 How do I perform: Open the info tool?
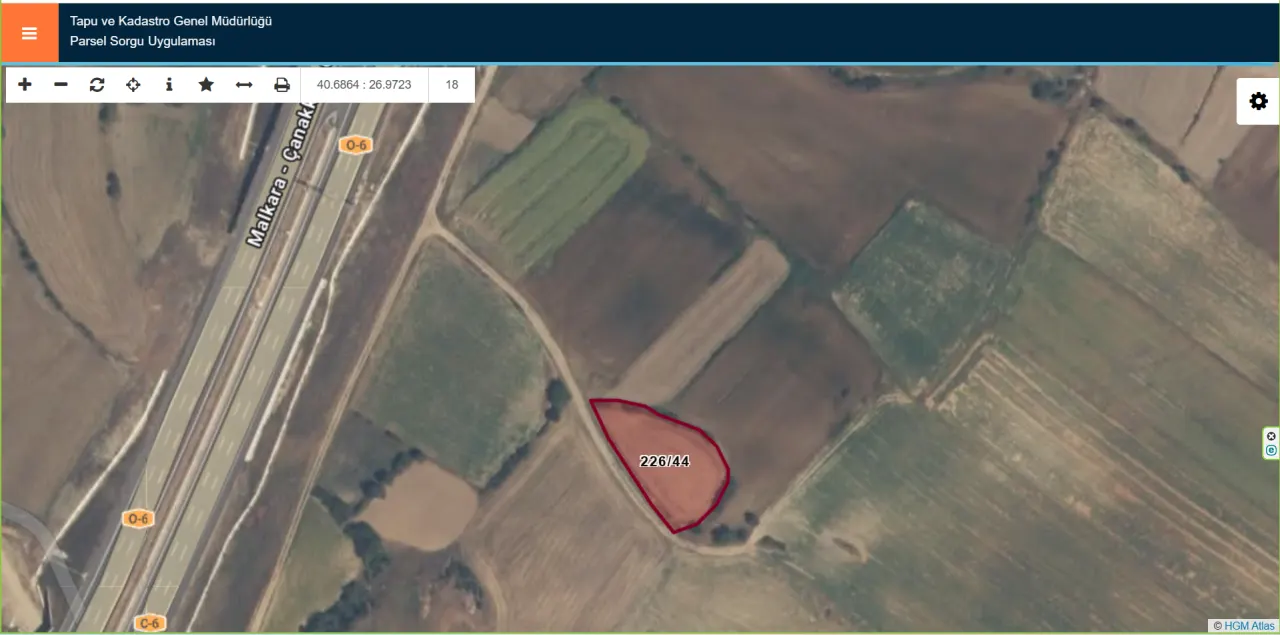tap(169, 85)
